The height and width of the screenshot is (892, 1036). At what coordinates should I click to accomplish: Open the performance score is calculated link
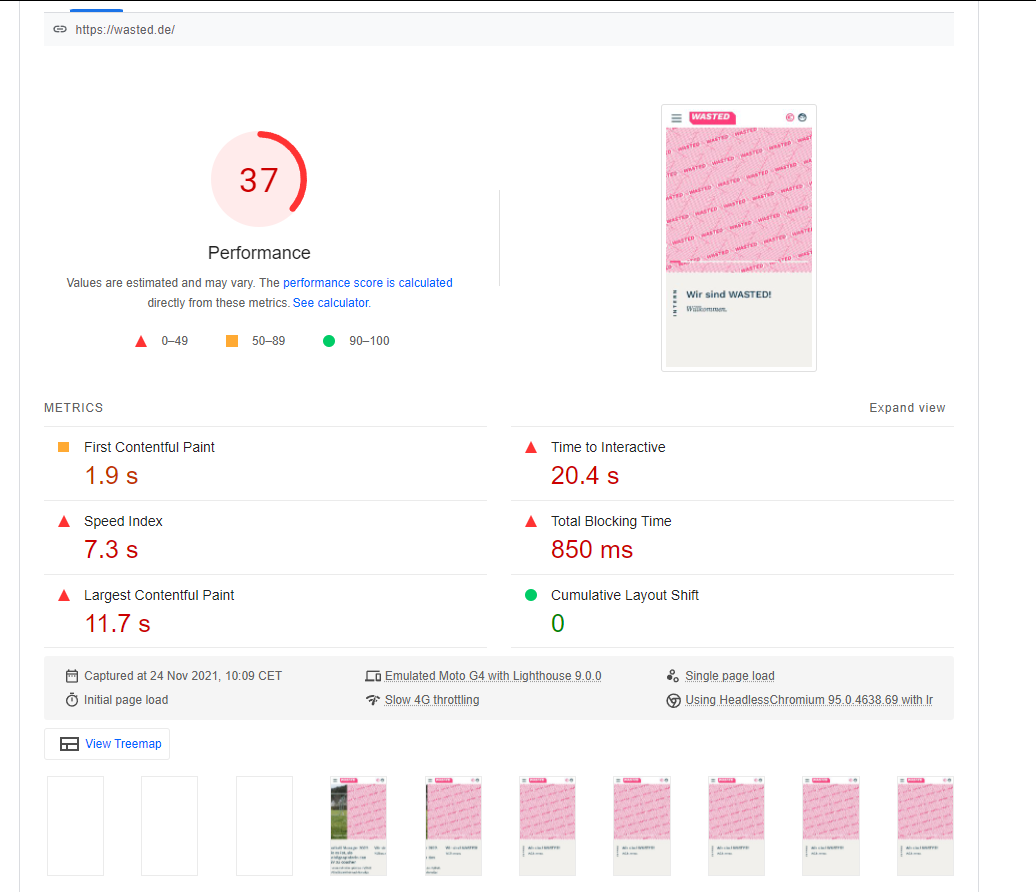pos(367,283)
